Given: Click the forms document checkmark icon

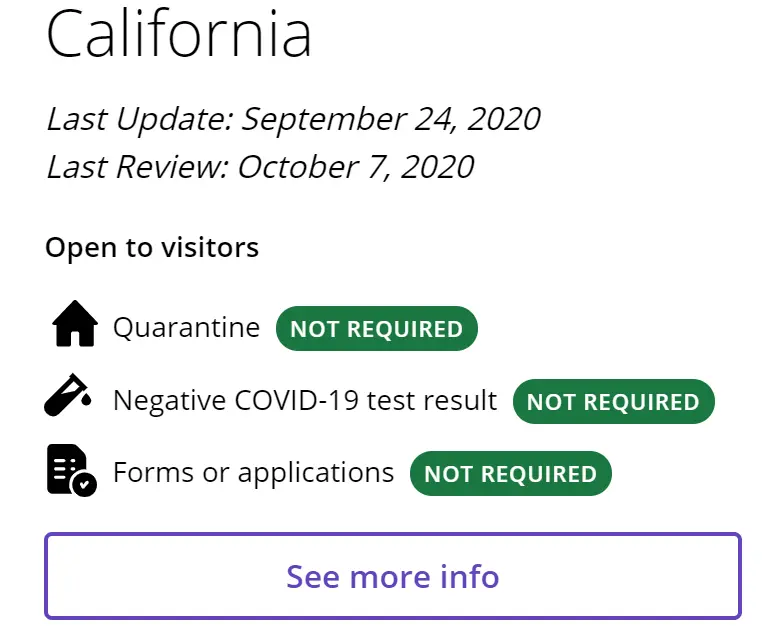Looking at the screenshot, I should tap(71, 470).
